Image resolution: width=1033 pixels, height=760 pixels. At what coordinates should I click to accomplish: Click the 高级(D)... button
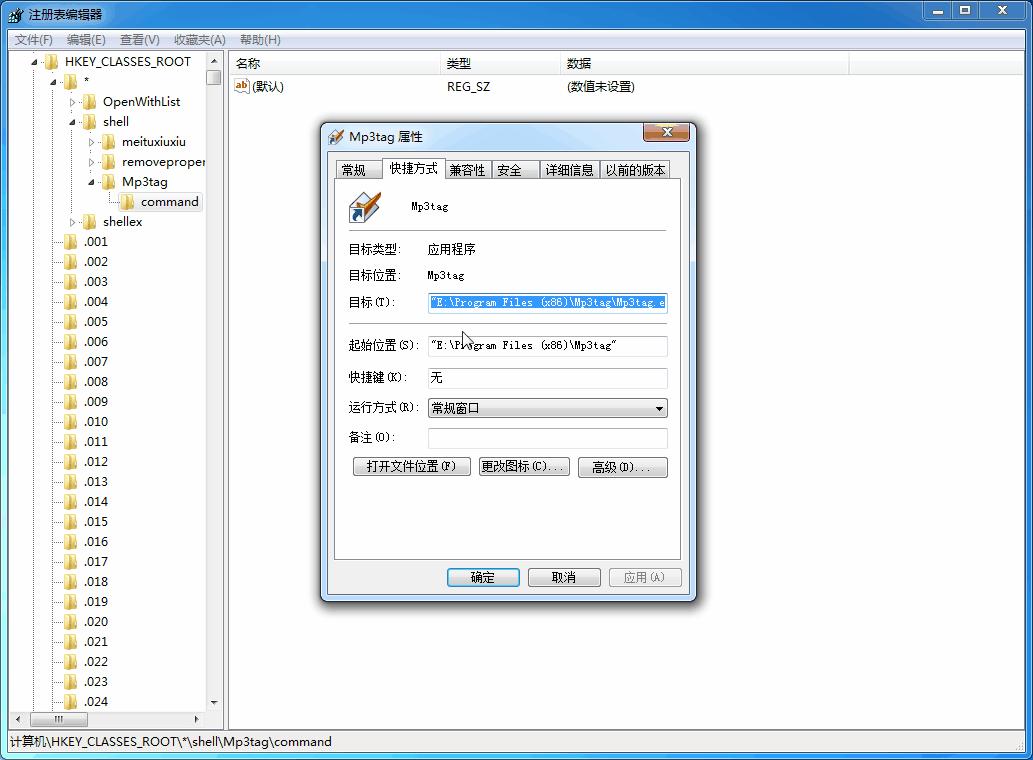coord(623,467)
